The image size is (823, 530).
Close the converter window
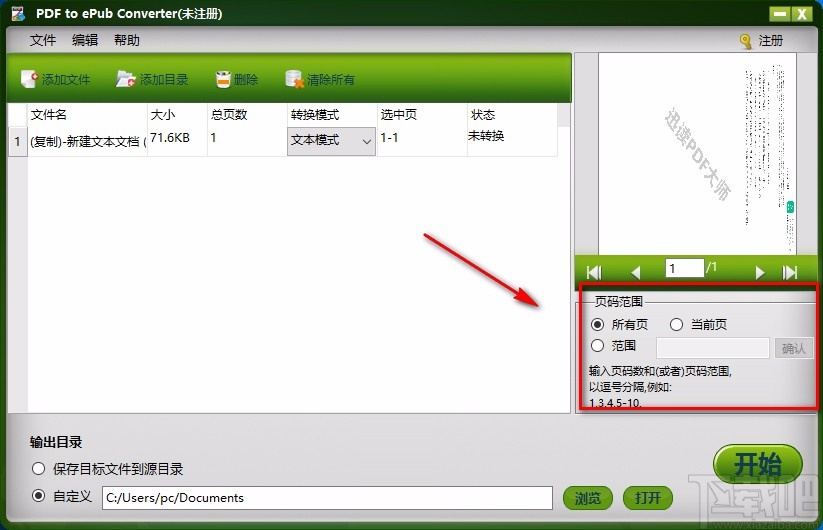802,14
